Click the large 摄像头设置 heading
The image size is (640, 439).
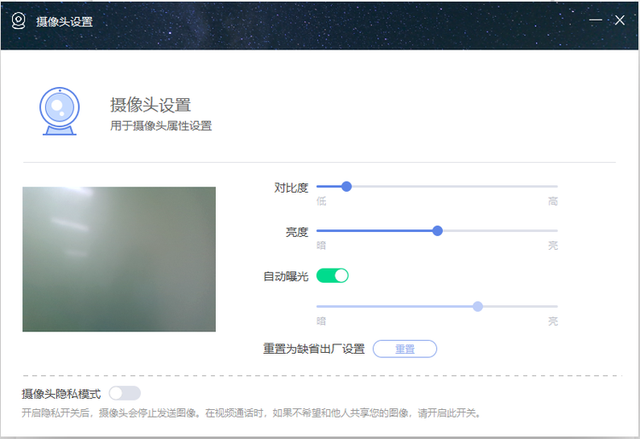pos(151,105)
